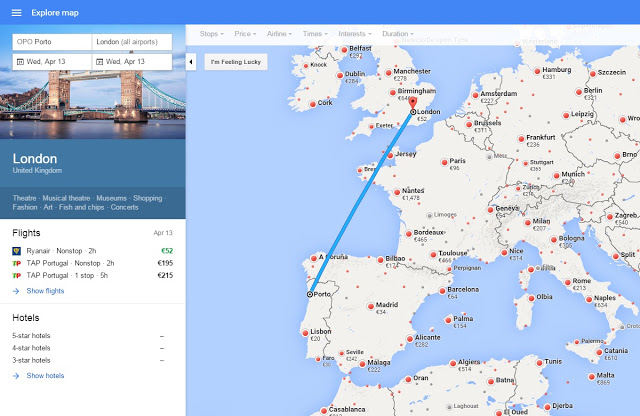Select the Paris map dot
The height and width of the screenshot is (416, 640).
(444, 162)
